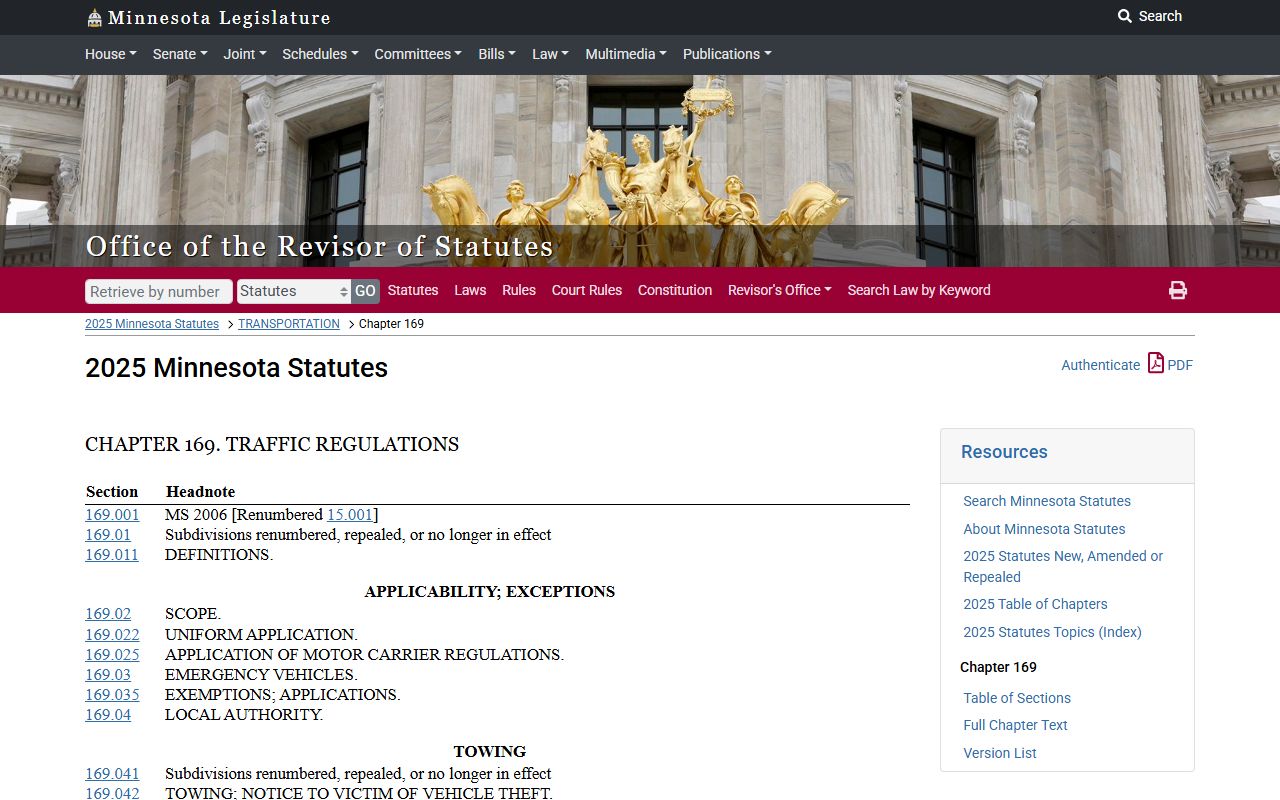
Task: Open section 169.02 Scope
Action: (x=108, y=614)
